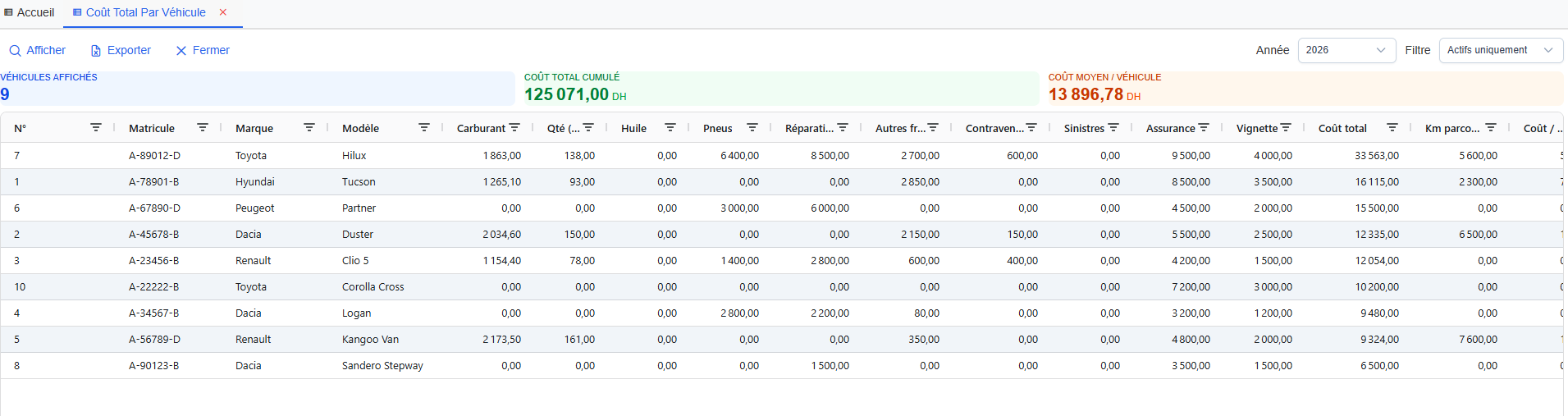Screen dimensions: 1568x416
Task: Expand the Année 2026 dropdown
Action: (1346, 50)
